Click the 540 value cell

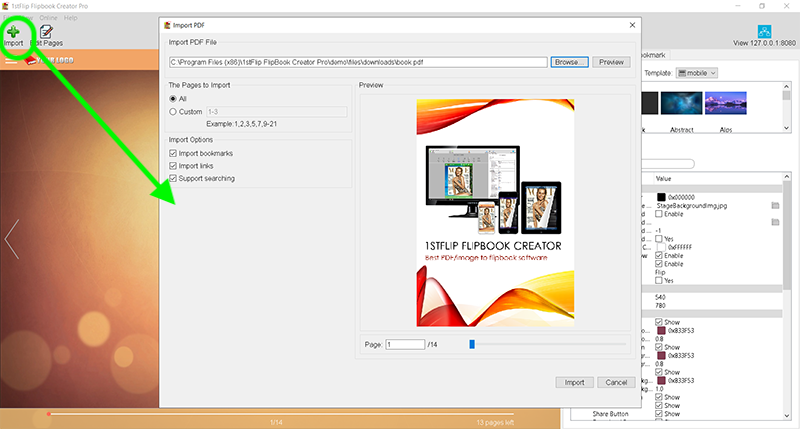pos(660,297)
